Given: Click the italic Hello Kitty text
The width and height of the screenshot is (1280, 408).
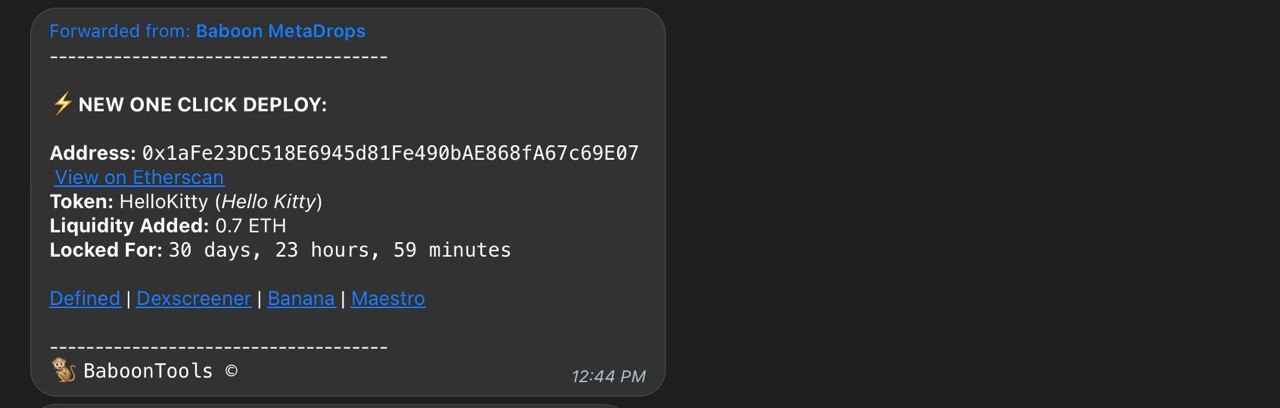Looking at the screenshot, I should point(268,202).
